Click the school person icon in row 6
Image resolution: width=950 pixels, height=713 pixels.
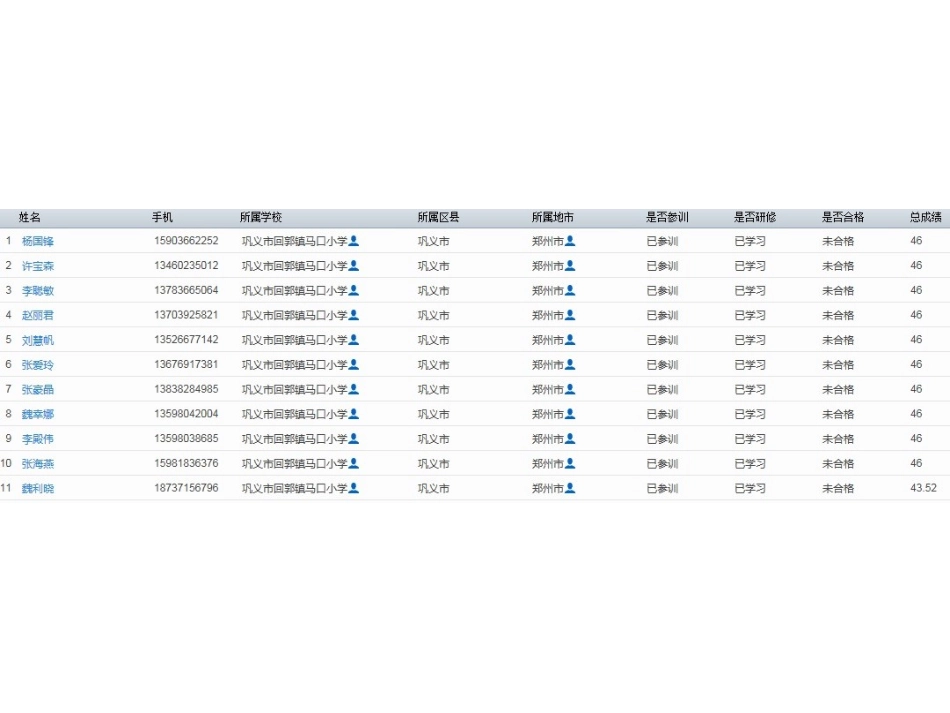click(x=354, y=364)
